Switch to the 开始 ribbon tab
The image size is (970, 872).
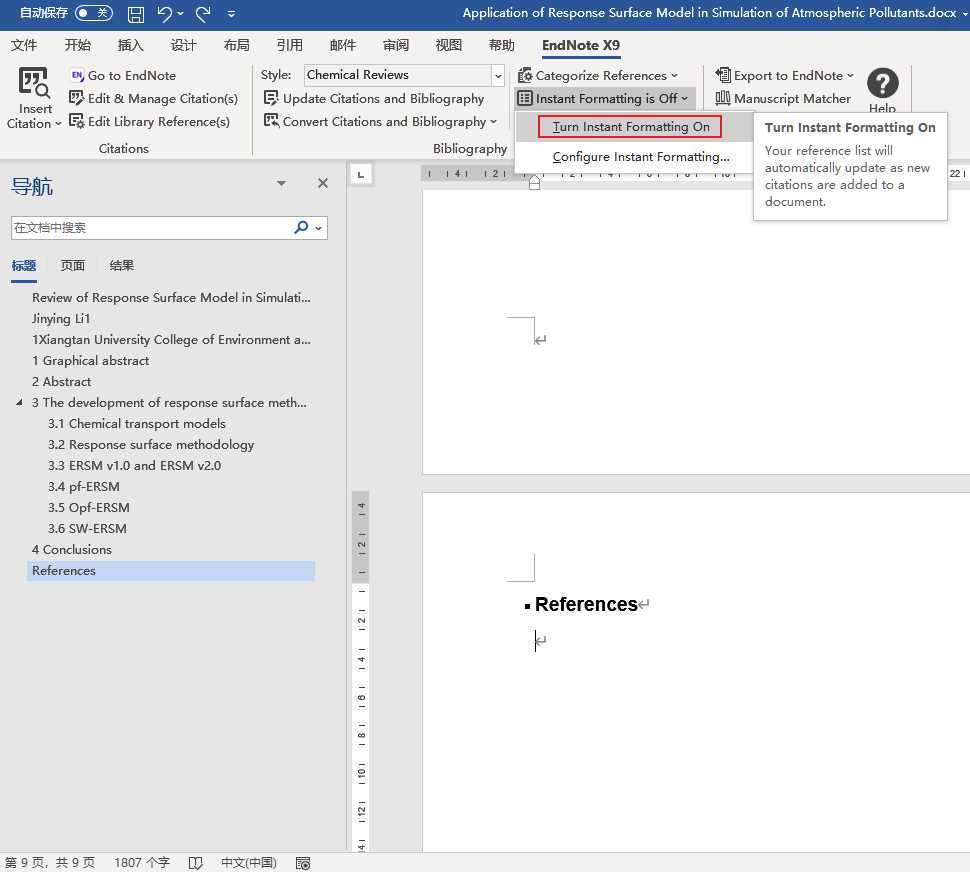pos(77,45)
